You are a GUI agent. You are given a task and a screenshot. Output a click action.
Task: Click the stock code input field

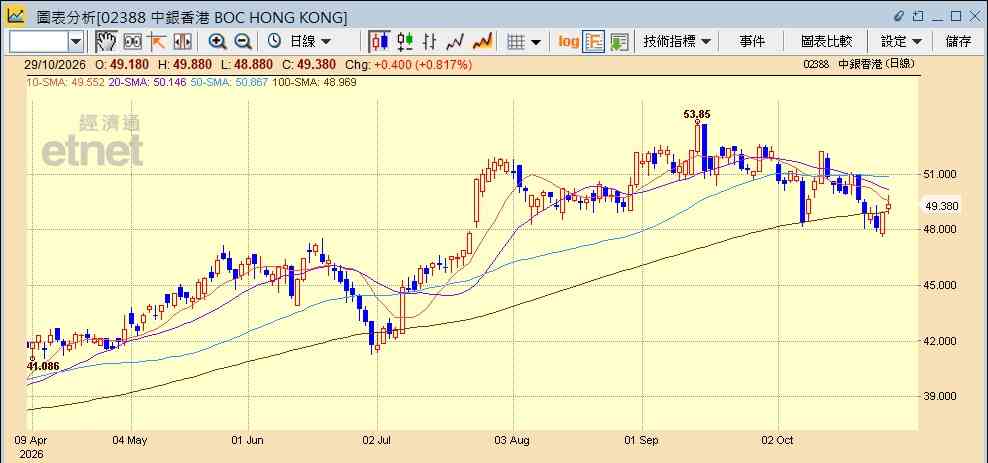[39, 42]
